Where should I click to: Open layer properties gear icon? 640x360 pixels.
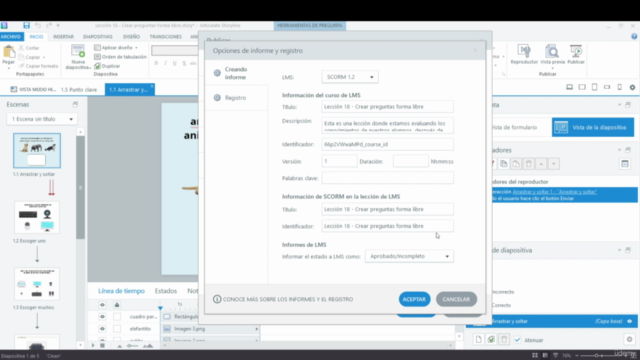[x=629, y=339]
